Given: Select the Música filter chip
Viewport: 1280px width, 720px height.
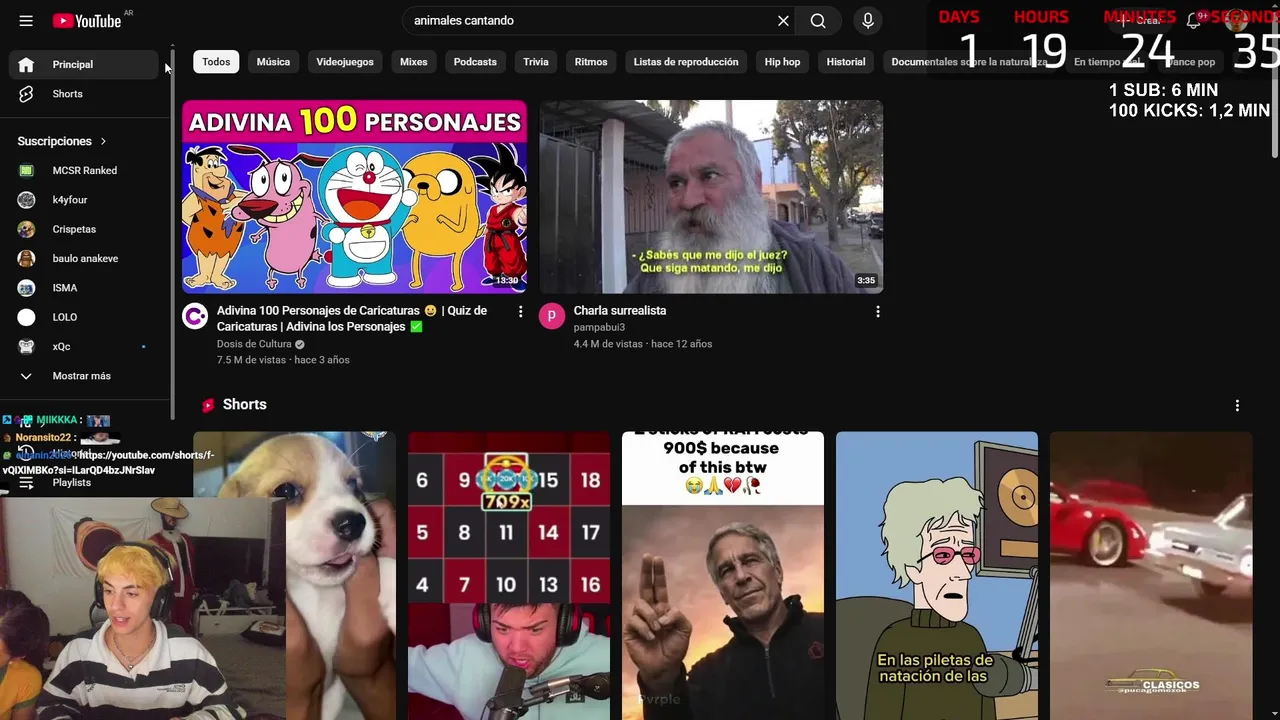Looking at the screenshot, I should coord(273,62).
